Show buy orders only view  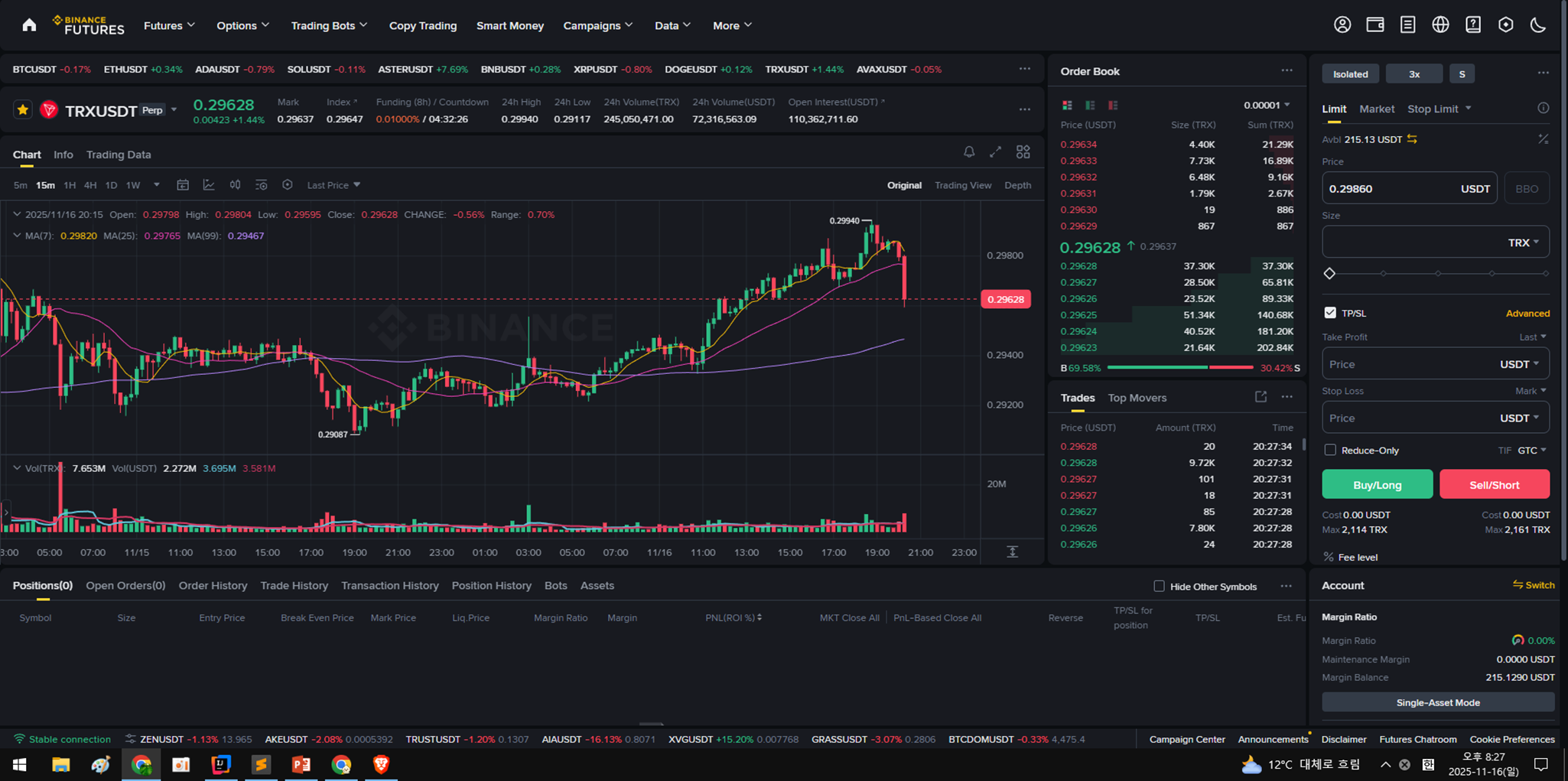coord(1090,105)
